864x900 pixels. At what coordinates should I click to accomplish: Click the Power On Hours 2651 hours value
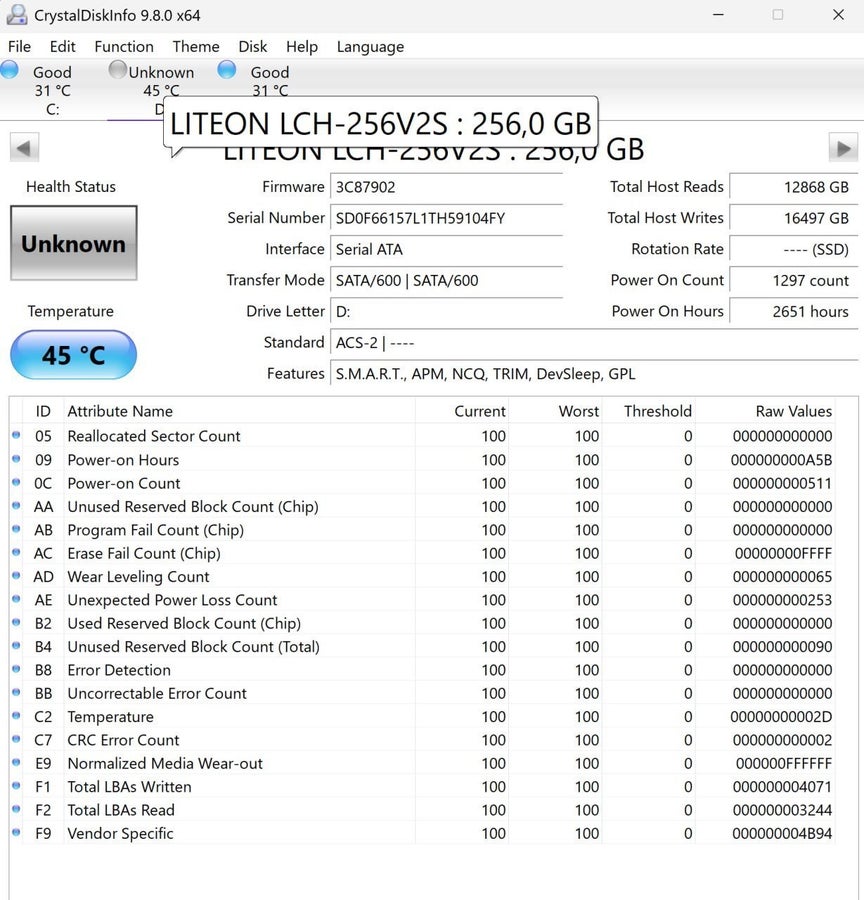click(793, 311)
